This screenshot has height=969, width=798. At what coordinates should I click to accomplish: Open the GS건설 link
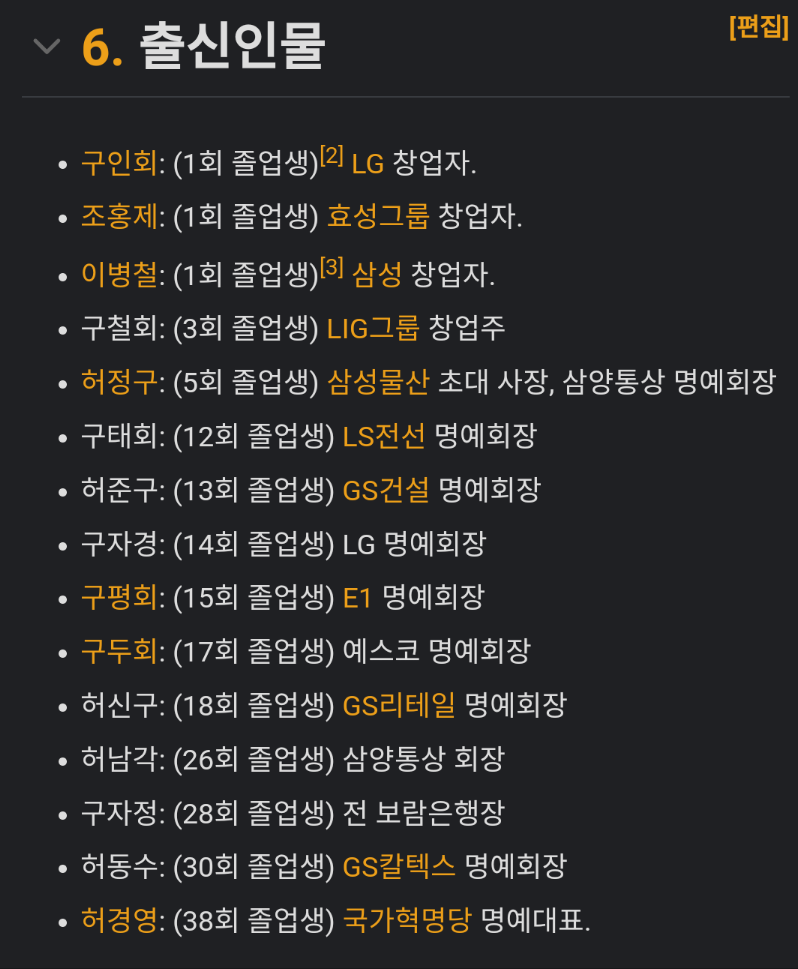tap(386, 490)
